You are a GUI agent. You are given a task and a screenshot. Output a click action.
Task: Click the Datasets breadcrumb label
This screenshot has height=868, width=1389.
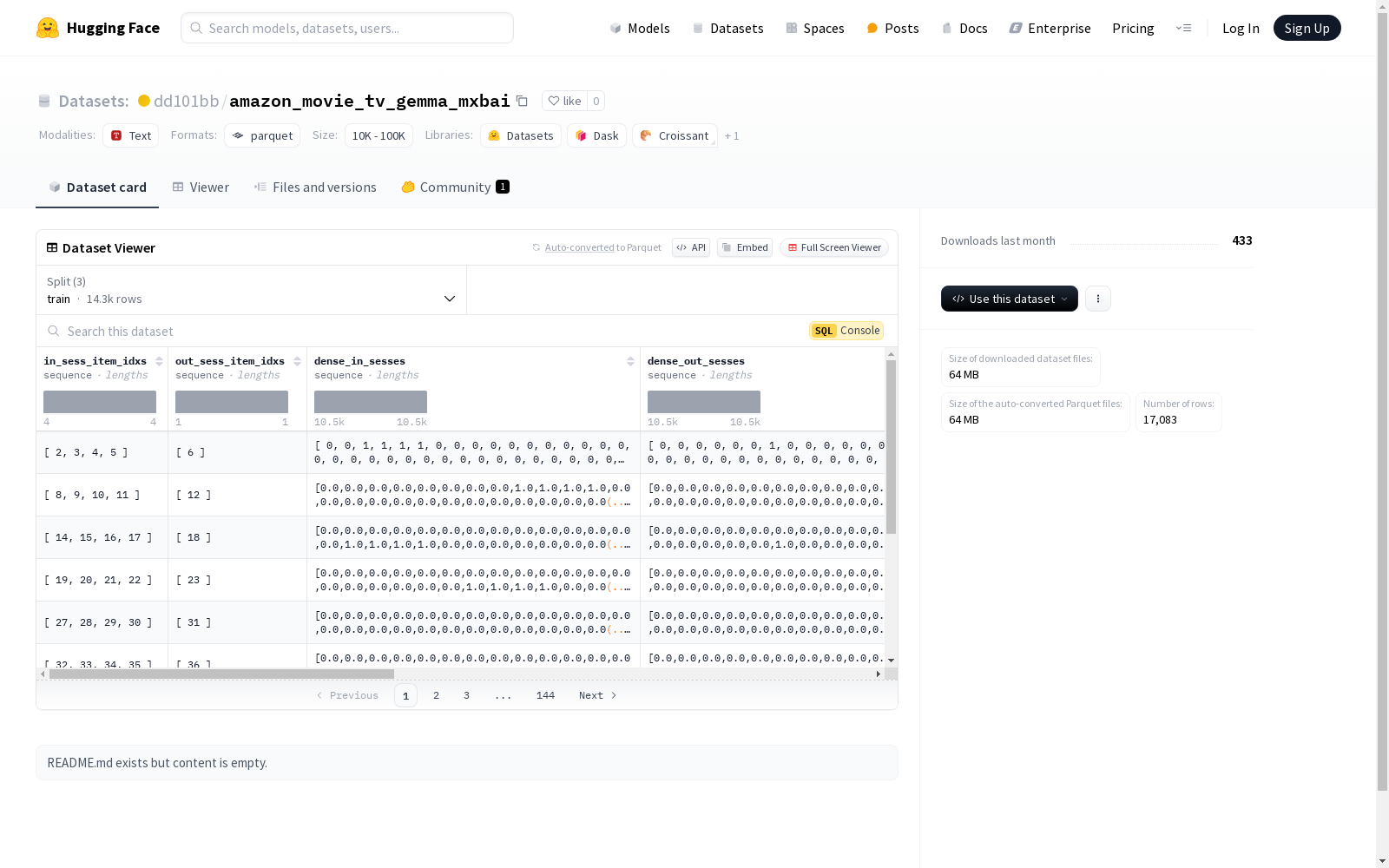point(94,101)
